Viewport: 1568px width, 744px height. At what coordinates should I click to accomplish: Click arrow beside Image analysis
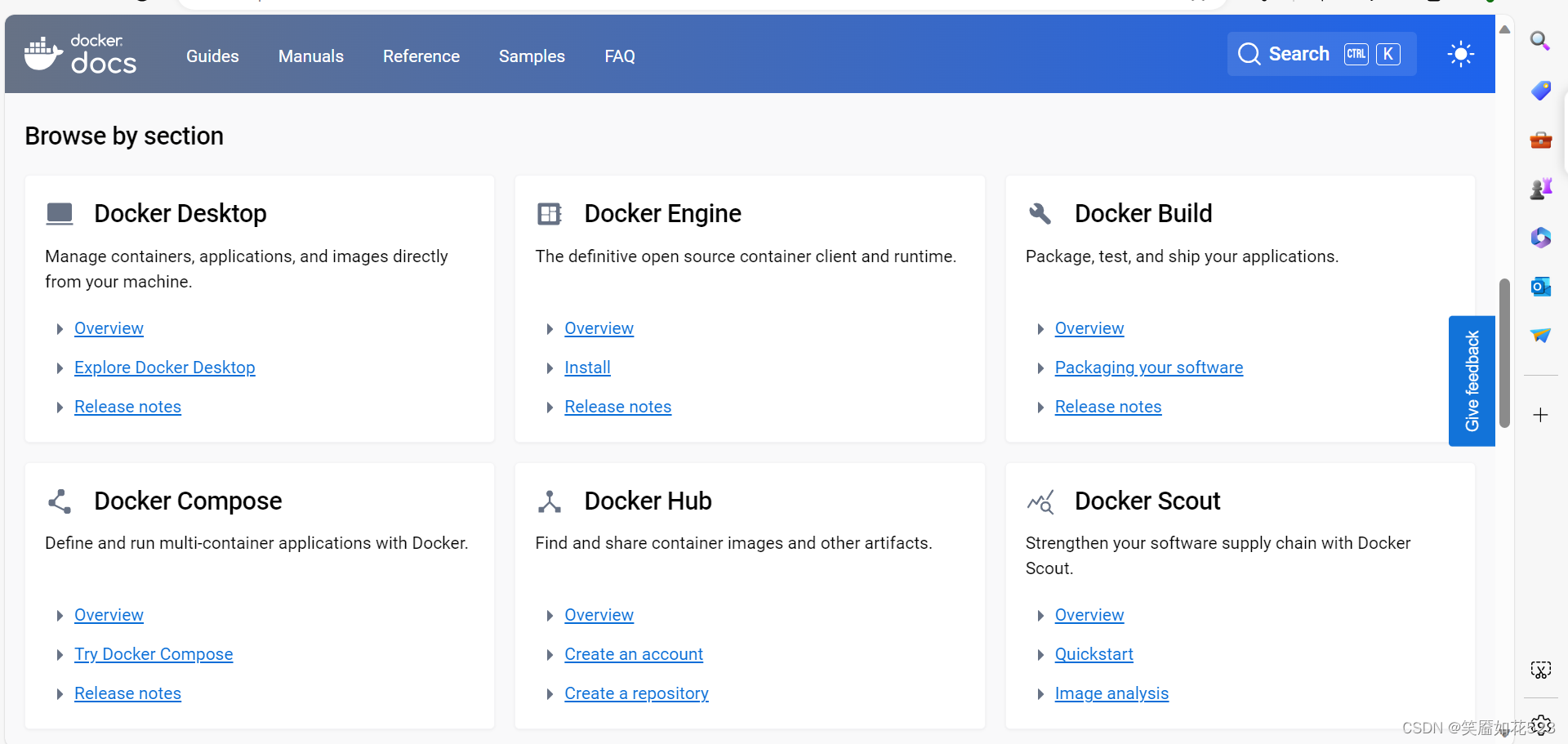tap(1040, 694)
